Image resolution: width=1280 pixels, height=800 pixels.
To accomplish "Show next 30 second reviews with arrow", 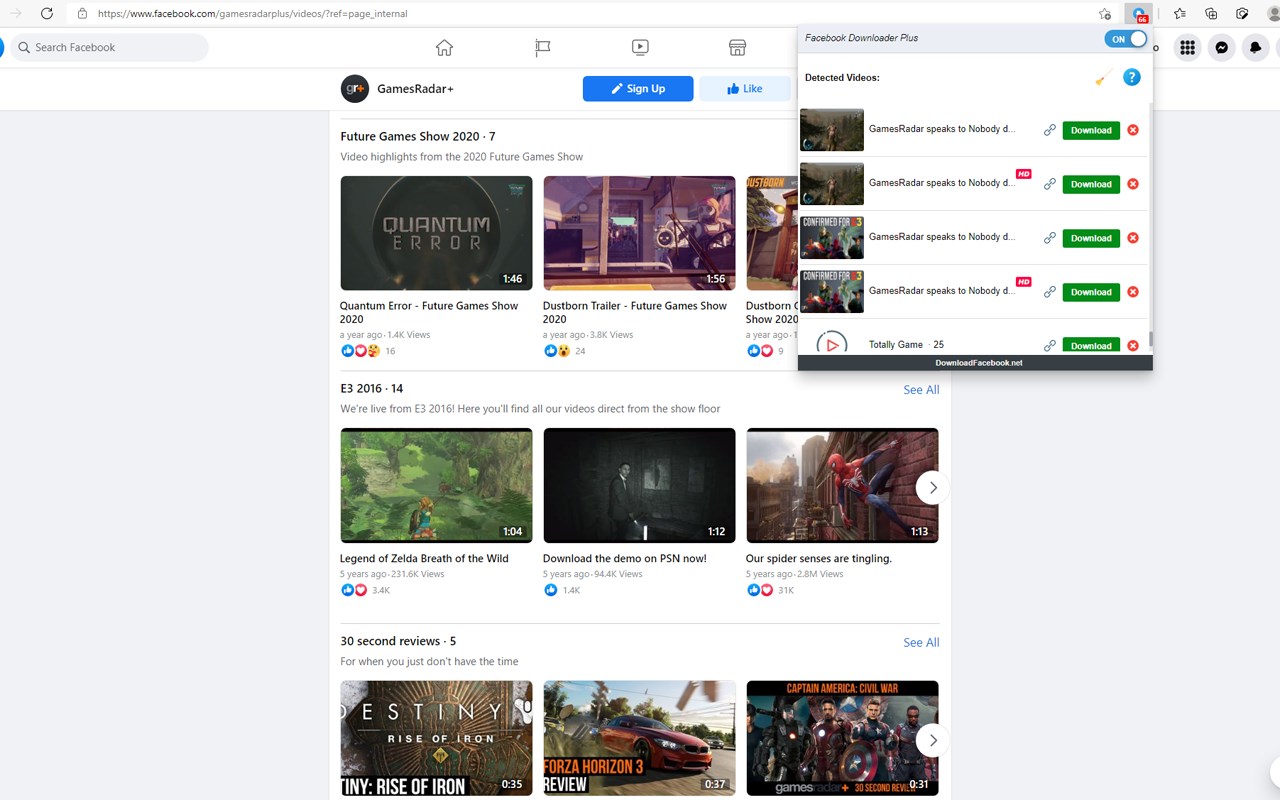I will [933, 740].
